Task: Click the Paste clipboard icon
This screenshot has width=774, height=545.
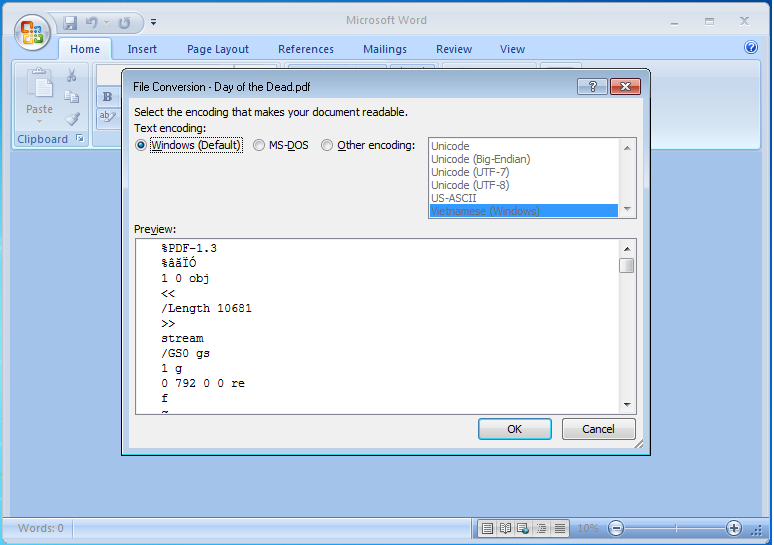Action: [39, 83]
